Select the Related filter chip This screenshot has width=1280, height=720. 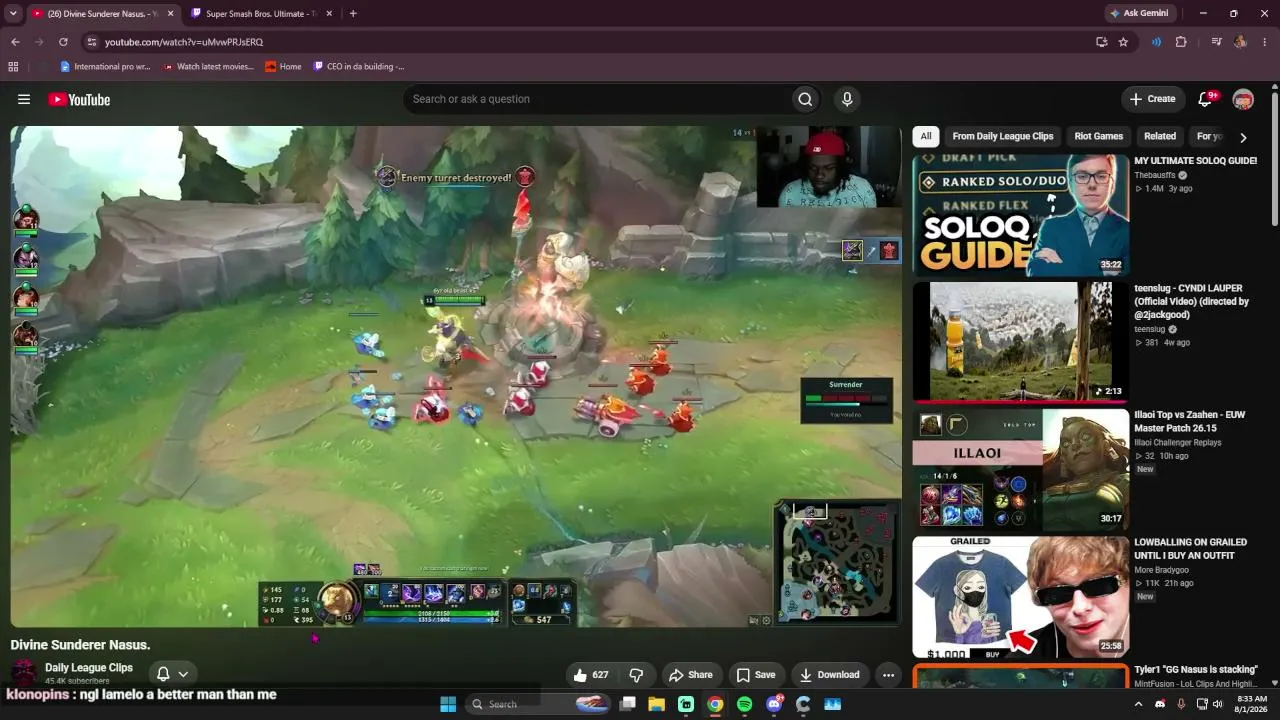1160,136
